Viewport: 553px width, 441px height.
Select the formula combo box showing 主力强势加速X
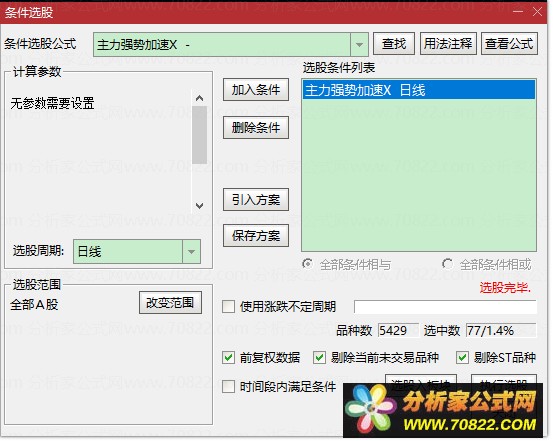point(231,44)
